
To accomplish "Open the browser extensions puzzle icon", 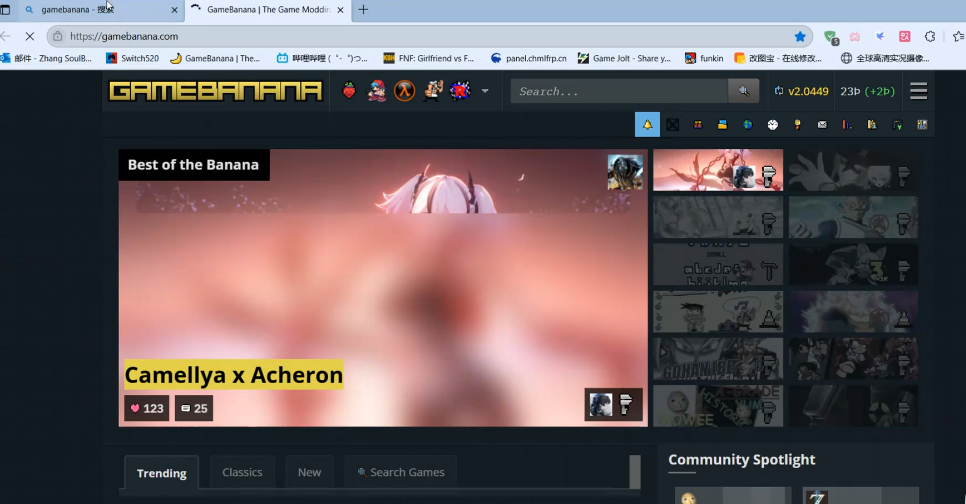I will point(930,36).
